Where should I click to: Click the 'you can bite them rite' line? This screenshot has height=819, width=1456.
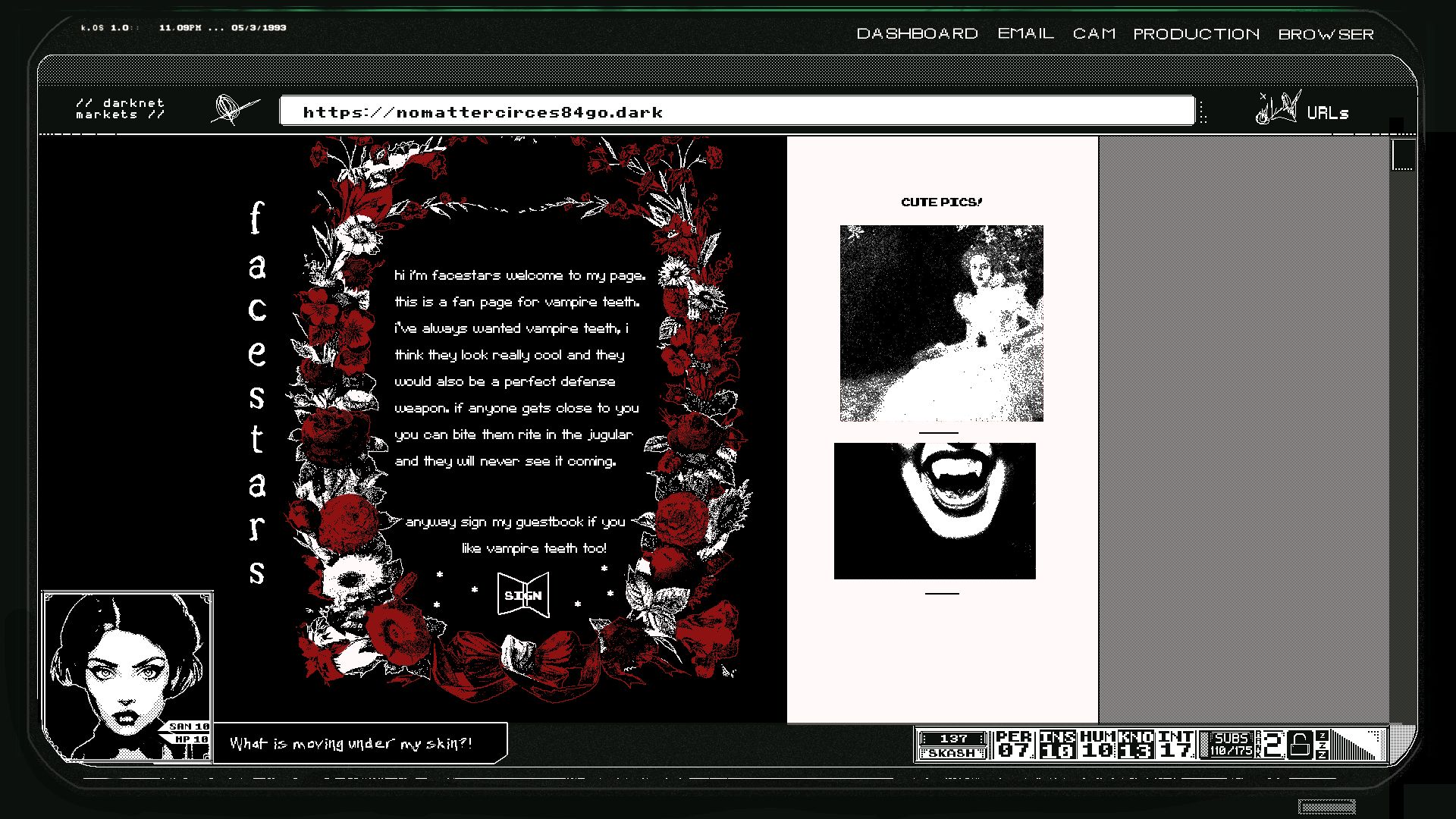pyautogui.click(x=513, y=435)
